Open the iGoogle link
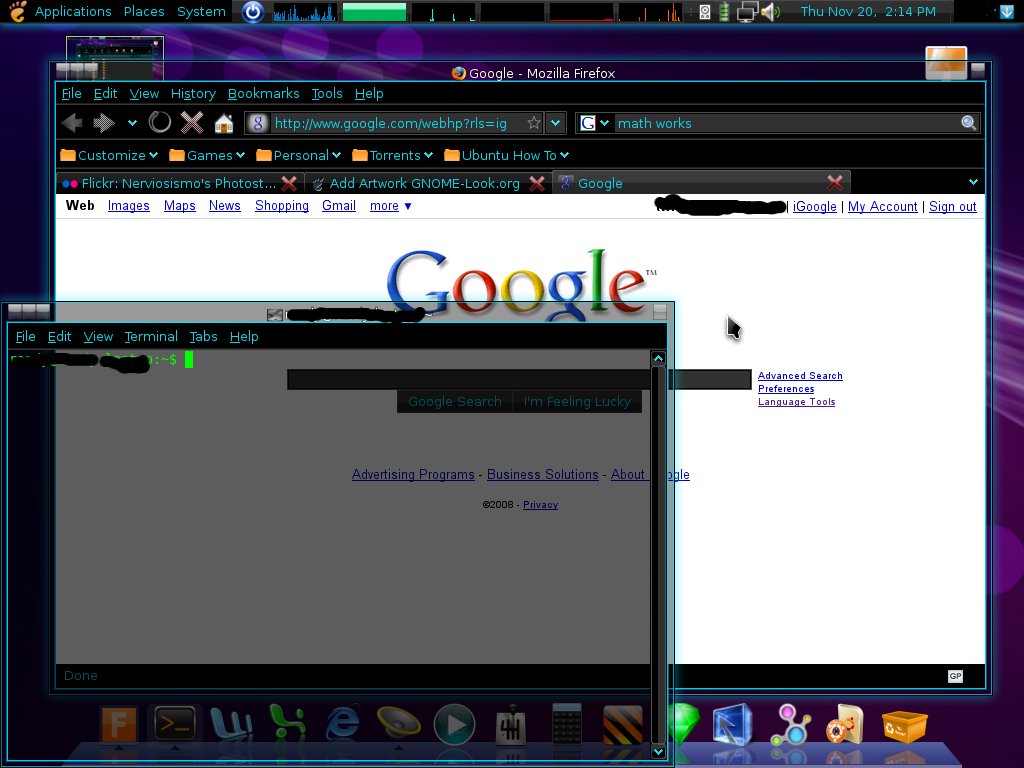The image size is (1024, 768). [814, 206]
